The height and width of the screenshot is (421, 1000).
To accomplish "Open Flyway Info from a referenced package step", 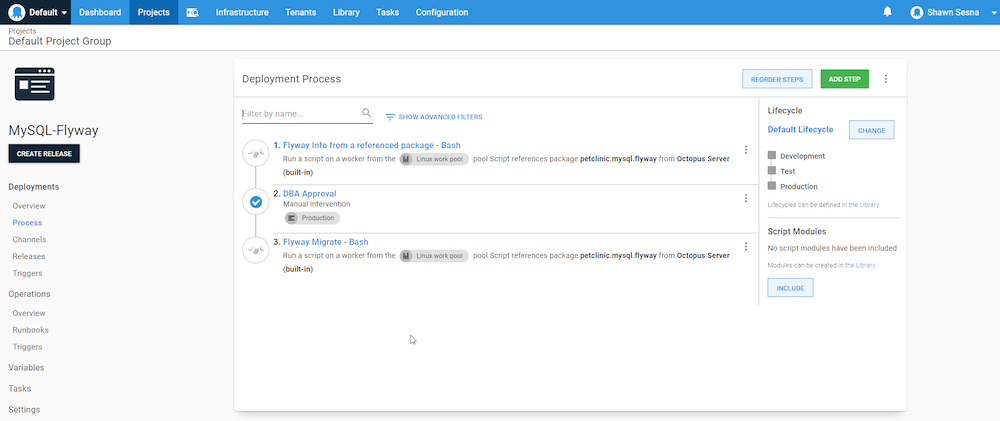I will (371, 145).
